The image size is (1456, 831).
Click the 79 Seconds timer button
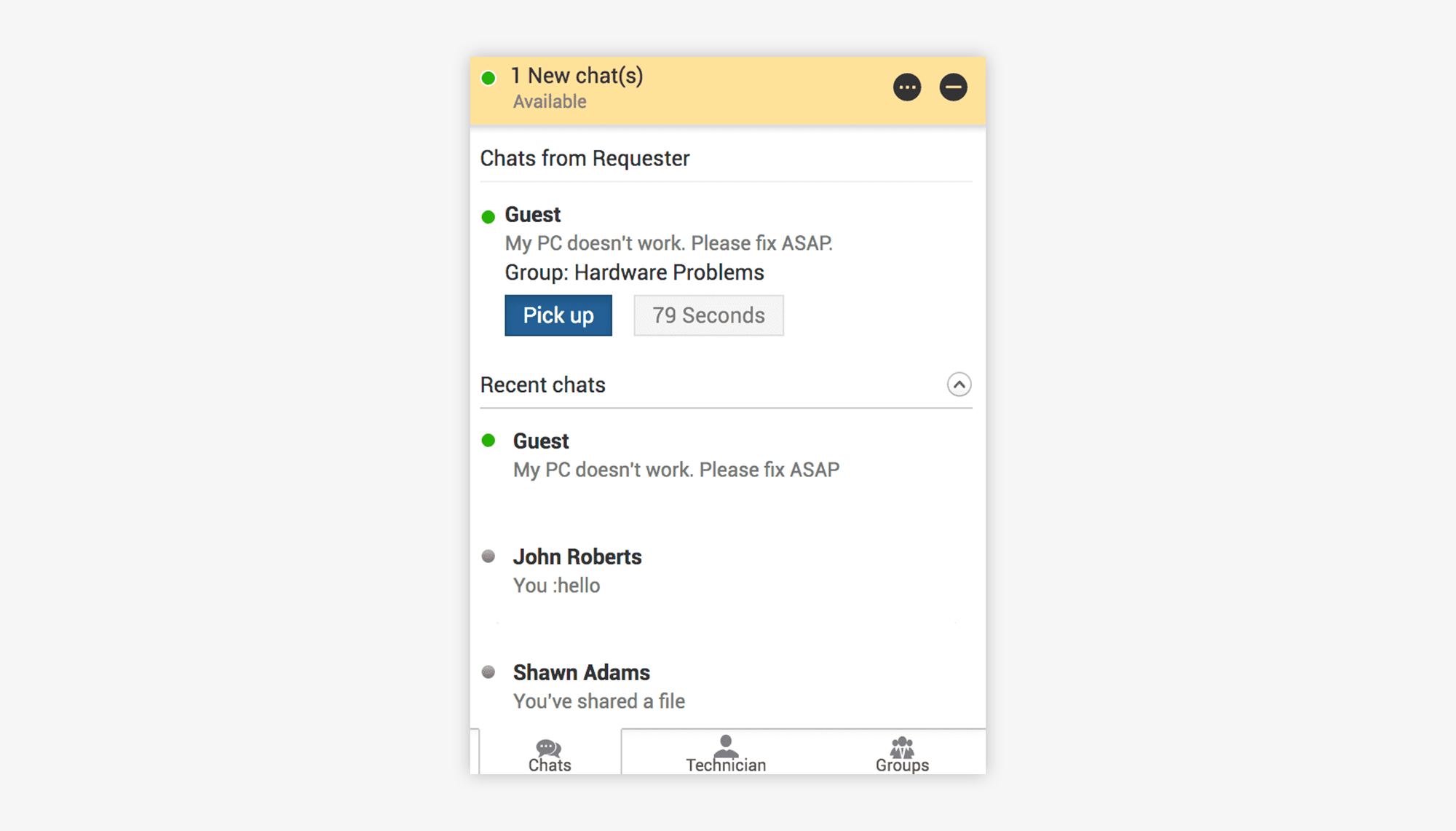(708, 315)
